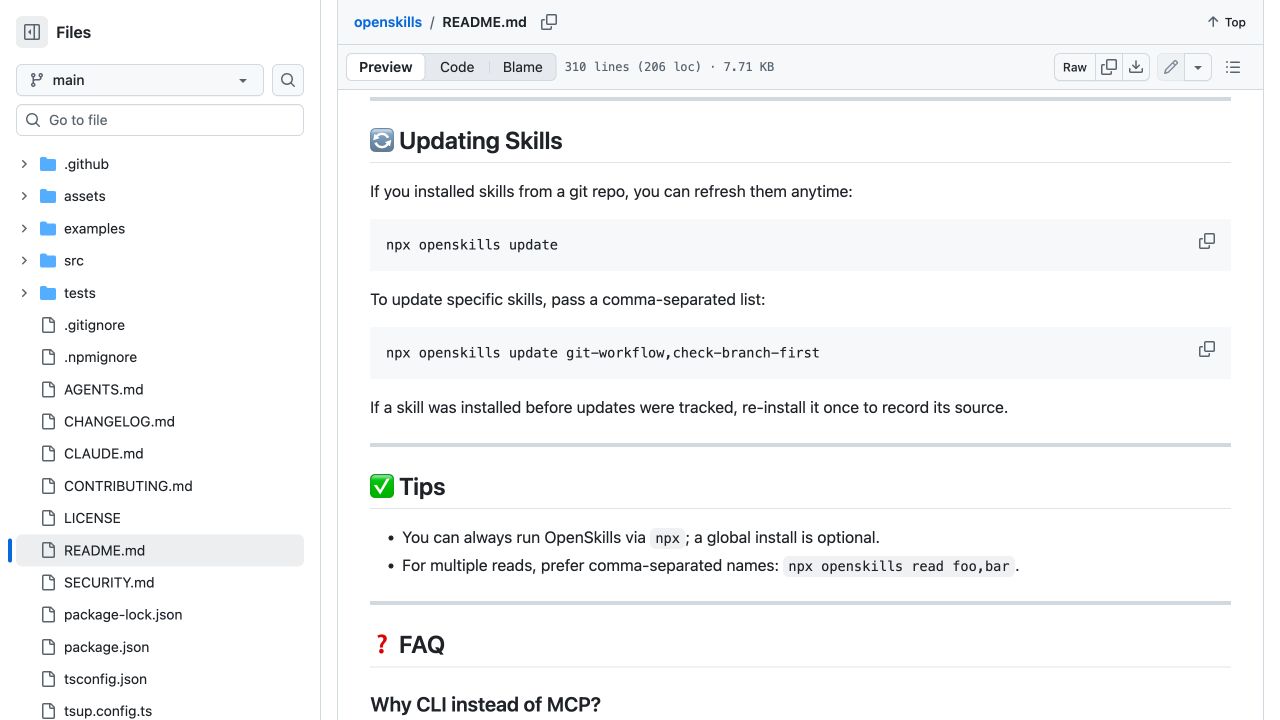Click the Updating Skills heading

466,141
